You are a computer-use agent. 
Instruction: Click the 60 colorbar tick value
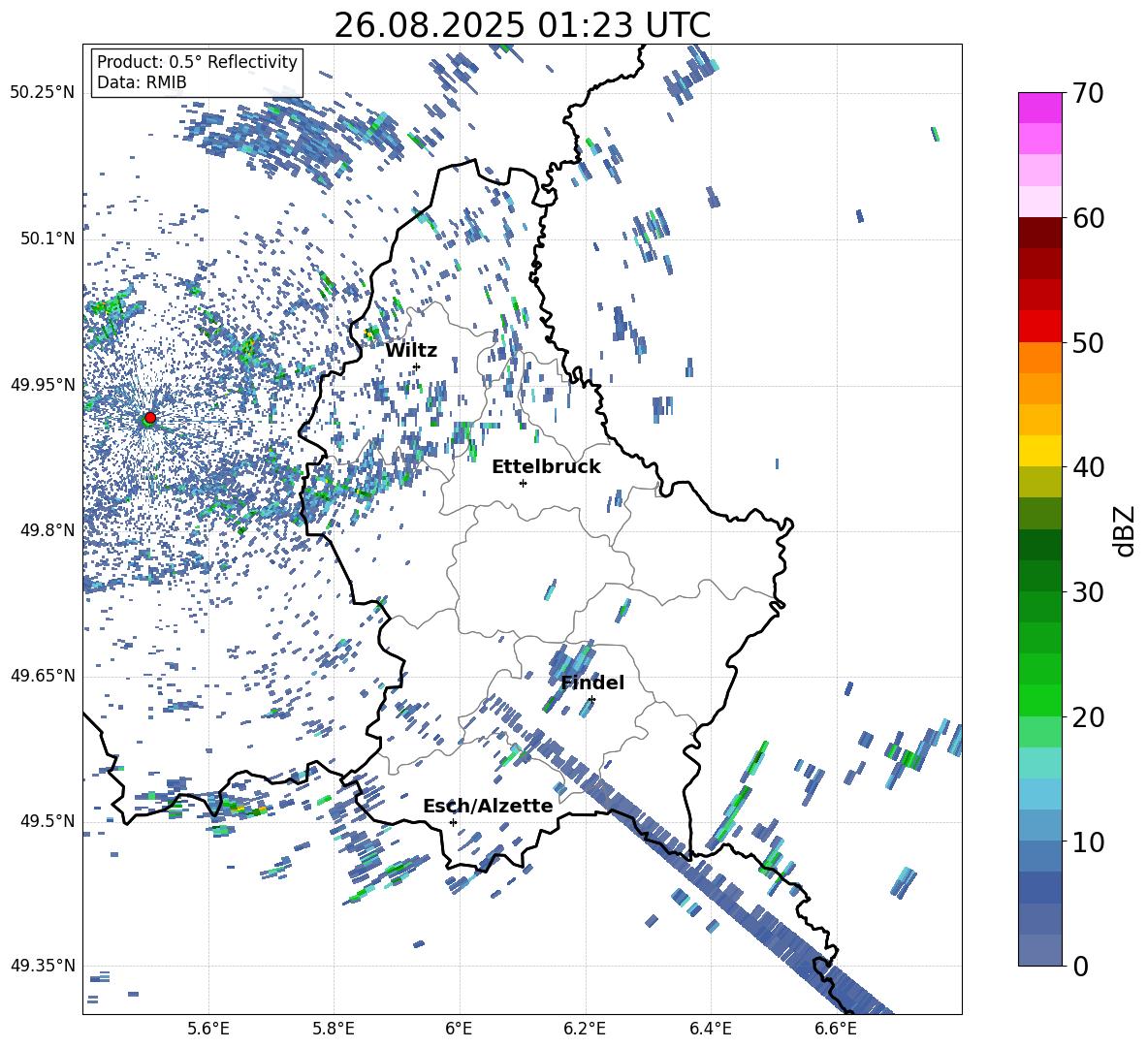[x=1088, y=218]
